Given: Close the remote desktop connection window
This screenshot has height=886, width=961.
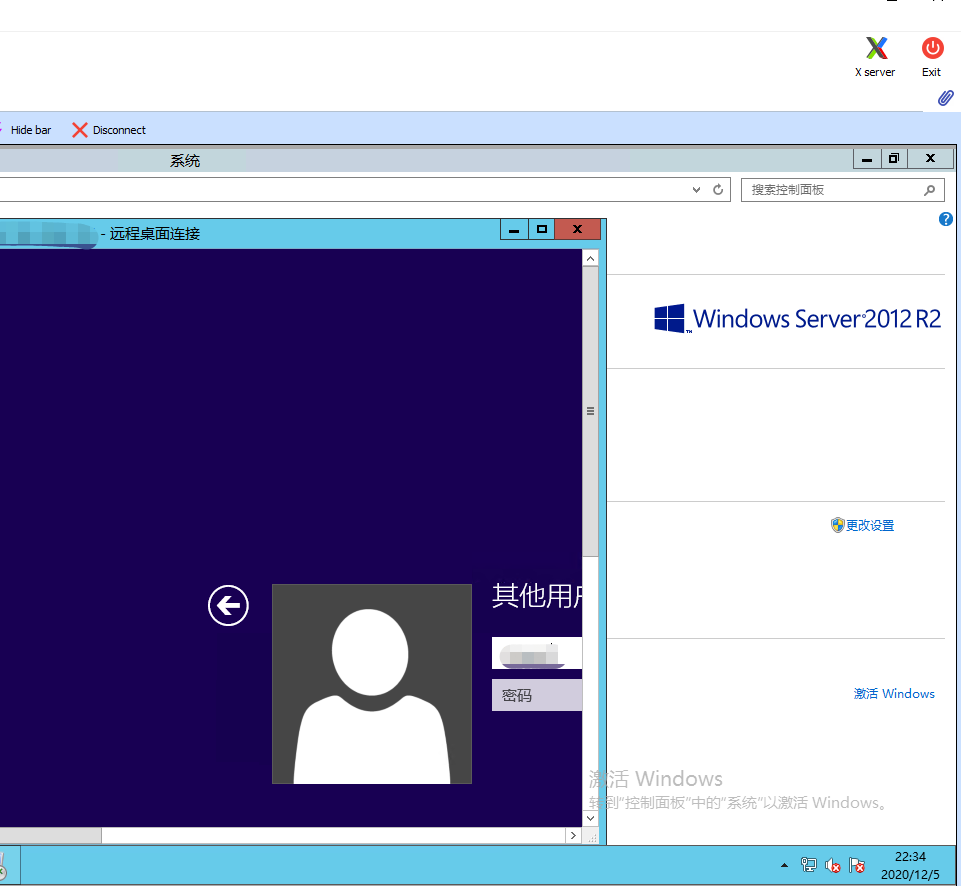Looking at the screenshot, I should click(x=577, y=230).
